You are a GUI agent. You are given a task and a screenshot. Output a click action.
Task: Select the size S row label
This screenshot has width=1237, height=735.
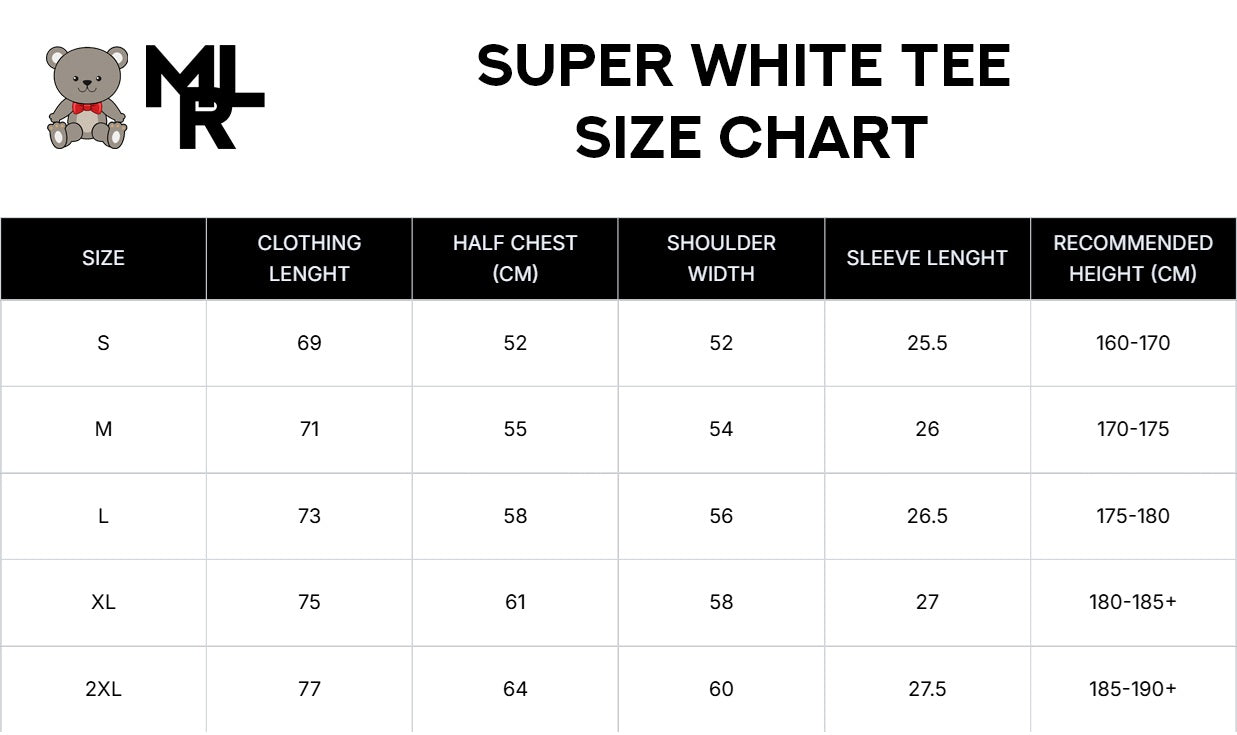103,343
